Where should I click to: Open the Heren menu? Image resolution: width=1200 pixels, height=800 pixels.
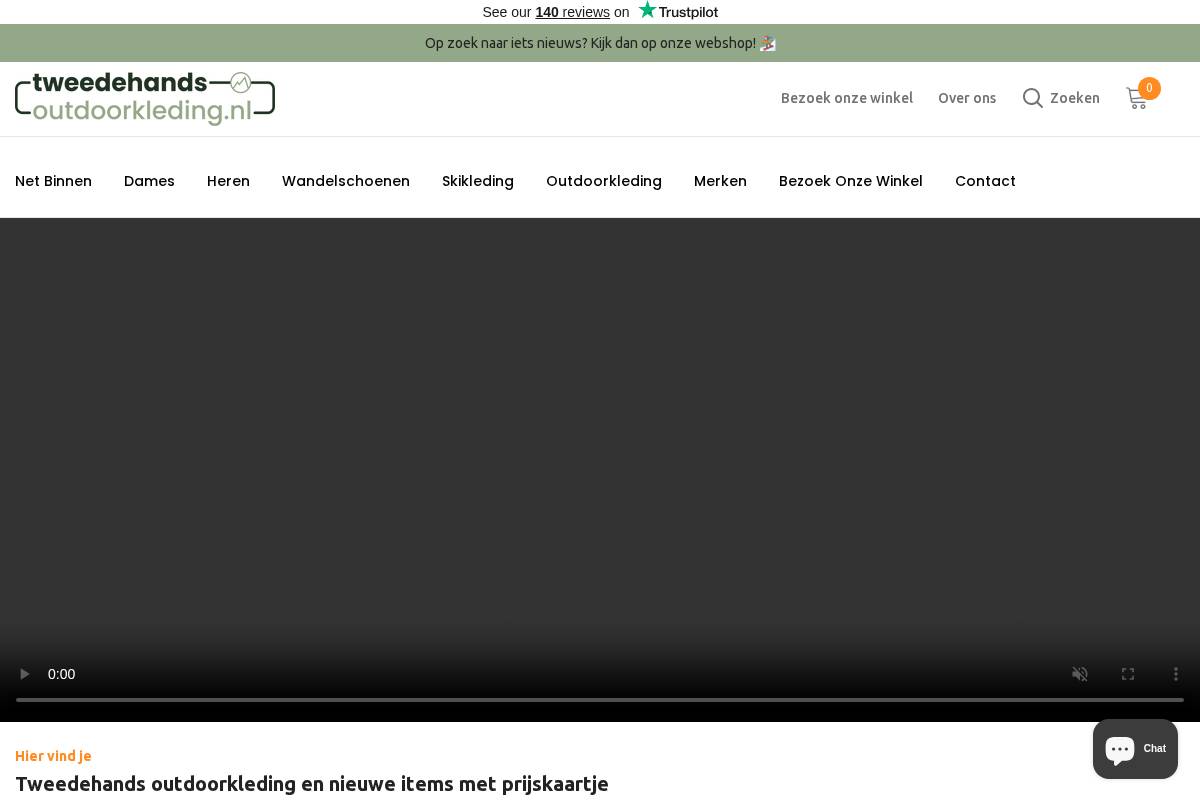click(x=228, y=181)
